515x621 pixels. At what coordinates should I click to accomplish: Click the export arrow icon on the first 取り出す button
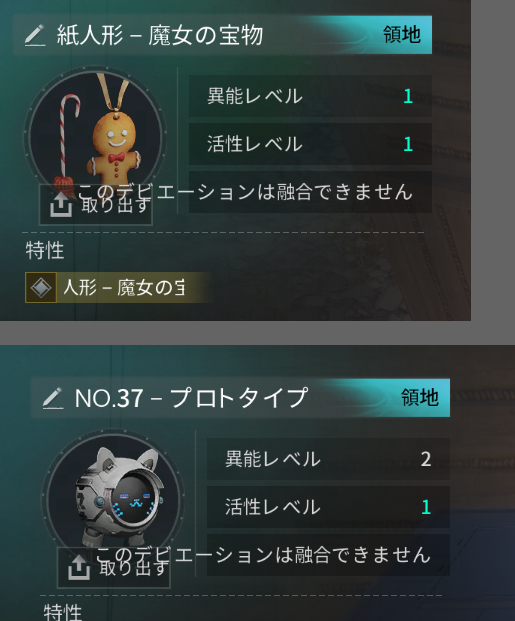tap(61, 206)
